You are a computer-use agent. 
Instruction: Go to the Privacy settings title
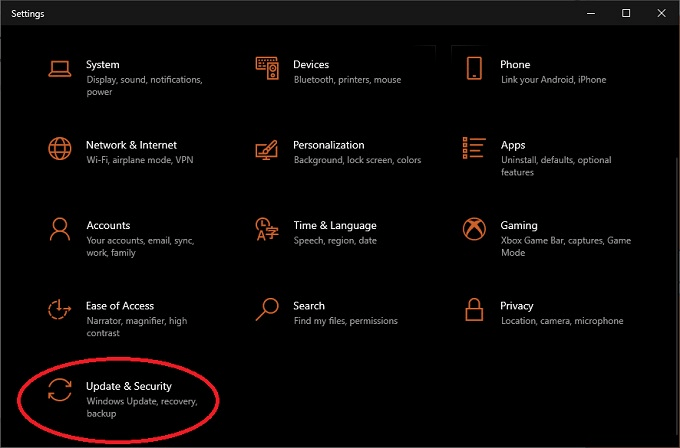click(x=517, y=306)
